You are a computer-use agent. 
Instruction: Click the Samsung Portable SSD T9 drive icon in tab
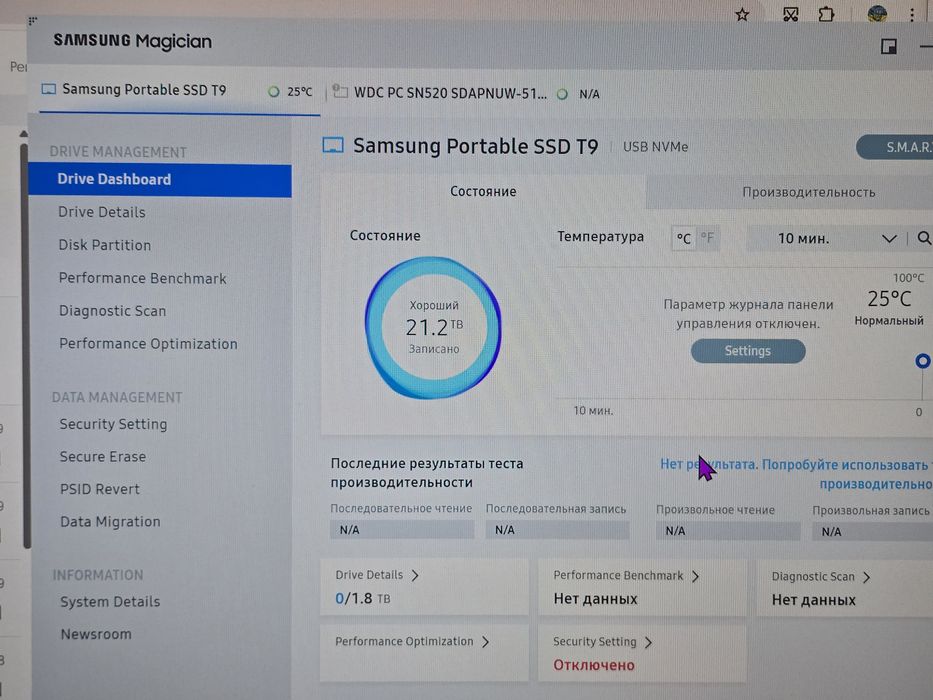point(49,89)
